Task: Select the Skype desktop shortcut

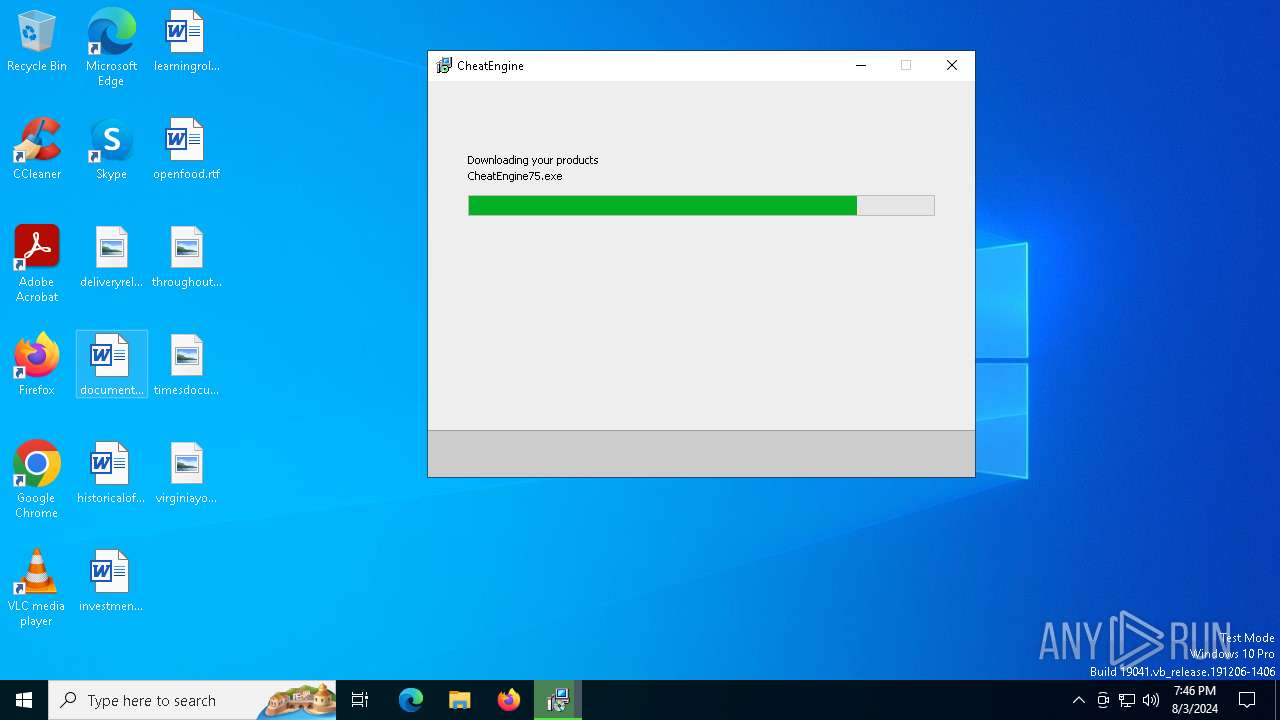Action: point(111,149)
